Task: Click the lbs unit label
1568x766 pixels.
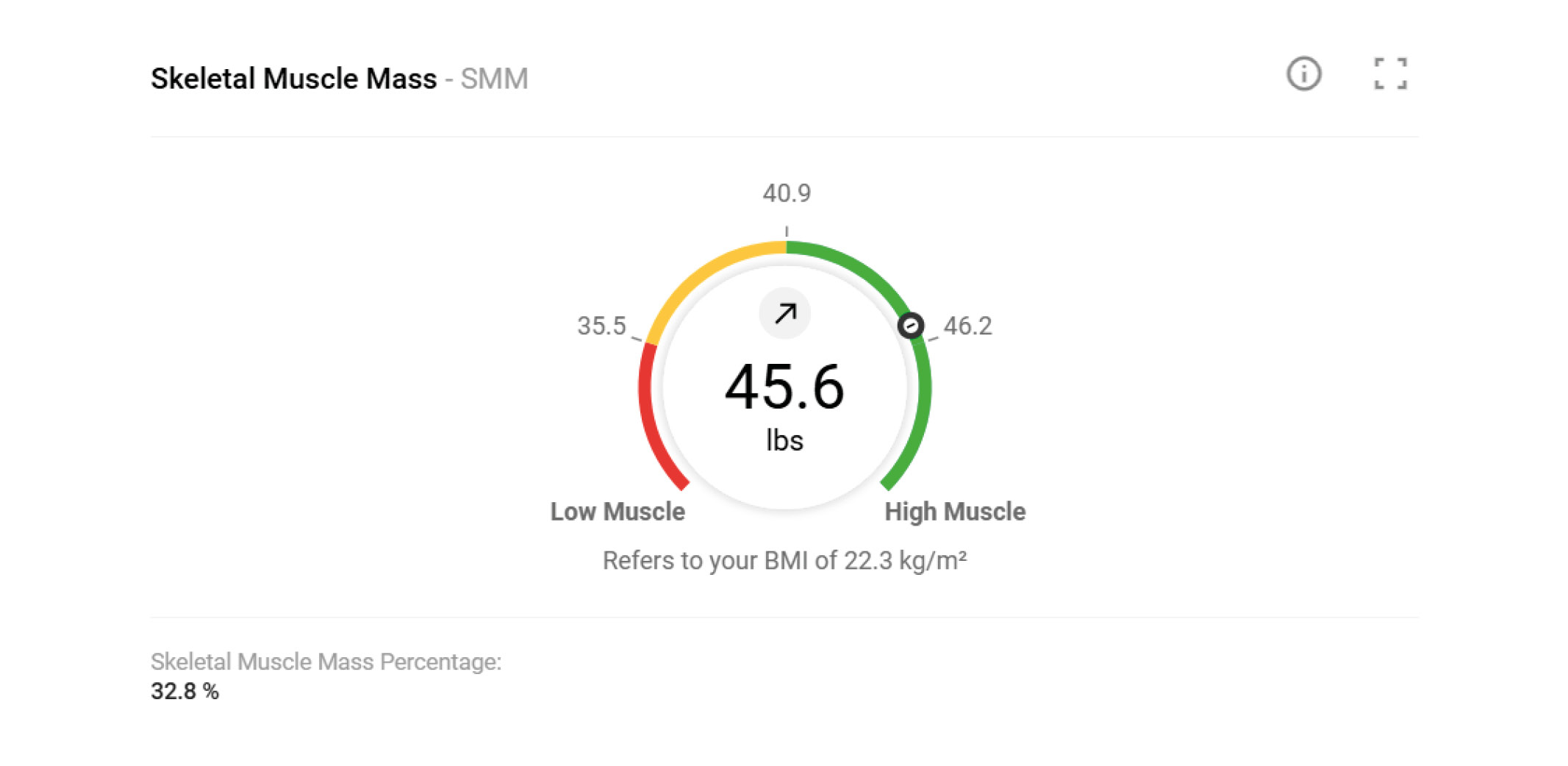Action: [x=784, y=440]
